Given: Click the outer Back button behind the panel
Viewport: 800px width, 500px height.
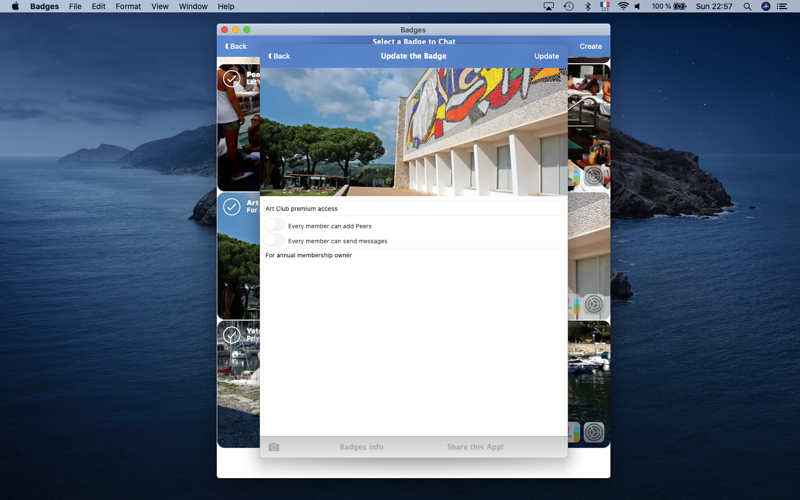Looking at the screenshot, I should click(236, 46).
